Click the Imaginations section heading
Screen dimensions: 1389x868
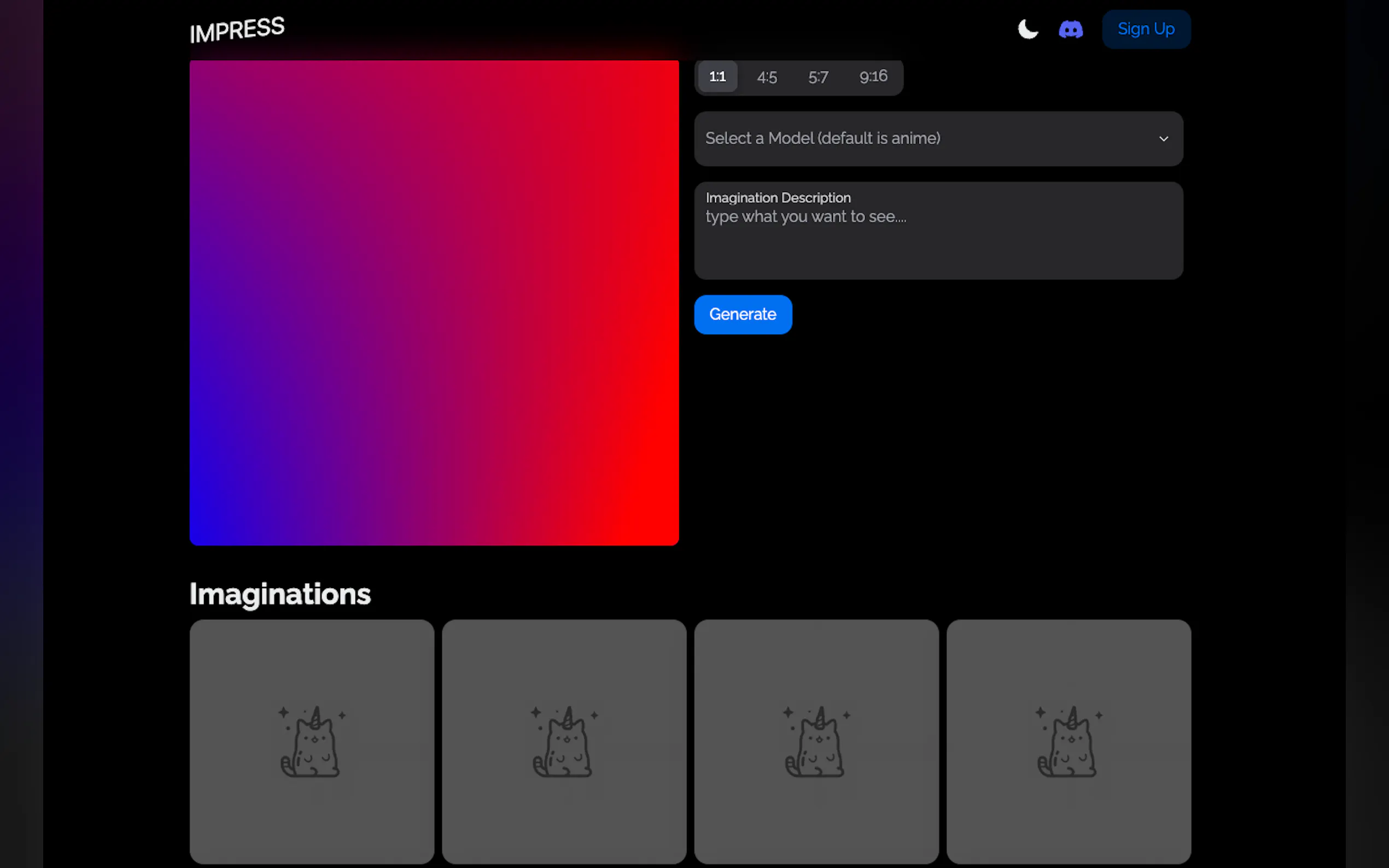point(280,594)
